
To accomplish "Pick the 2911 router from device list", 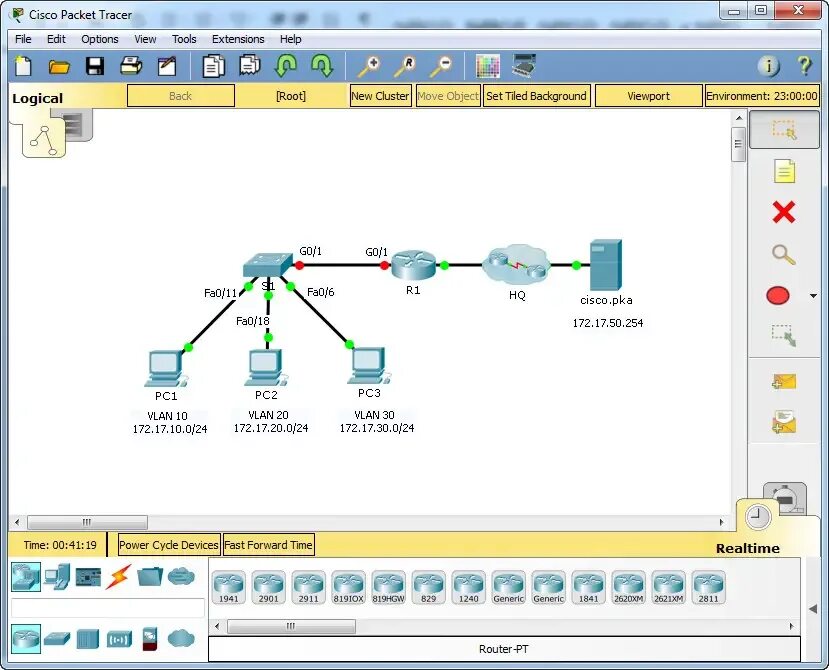I will click(308, 587).
